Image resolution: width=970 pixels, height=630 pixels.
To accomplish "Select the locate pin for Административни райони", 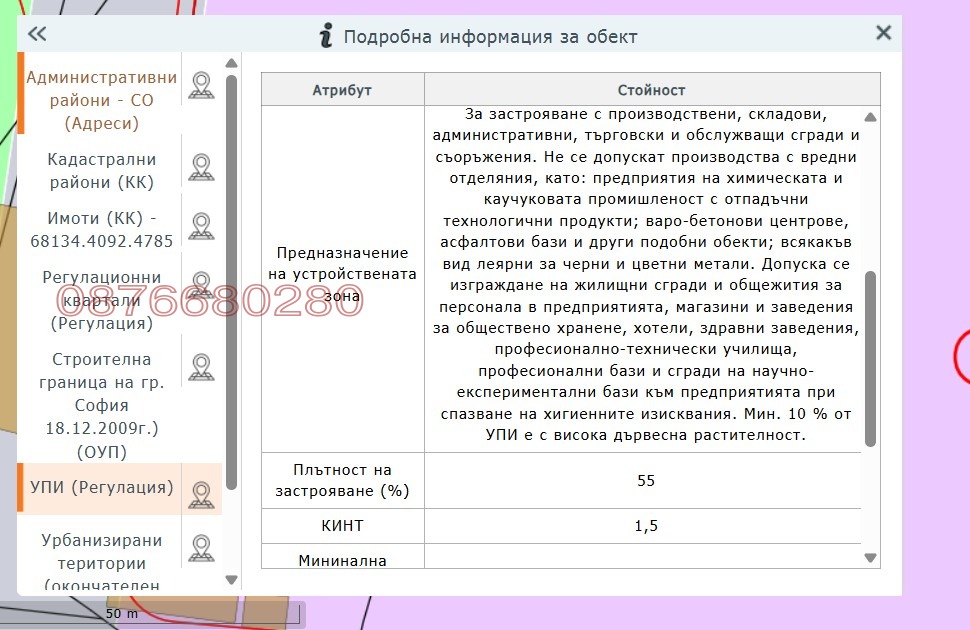I will 201,86.
